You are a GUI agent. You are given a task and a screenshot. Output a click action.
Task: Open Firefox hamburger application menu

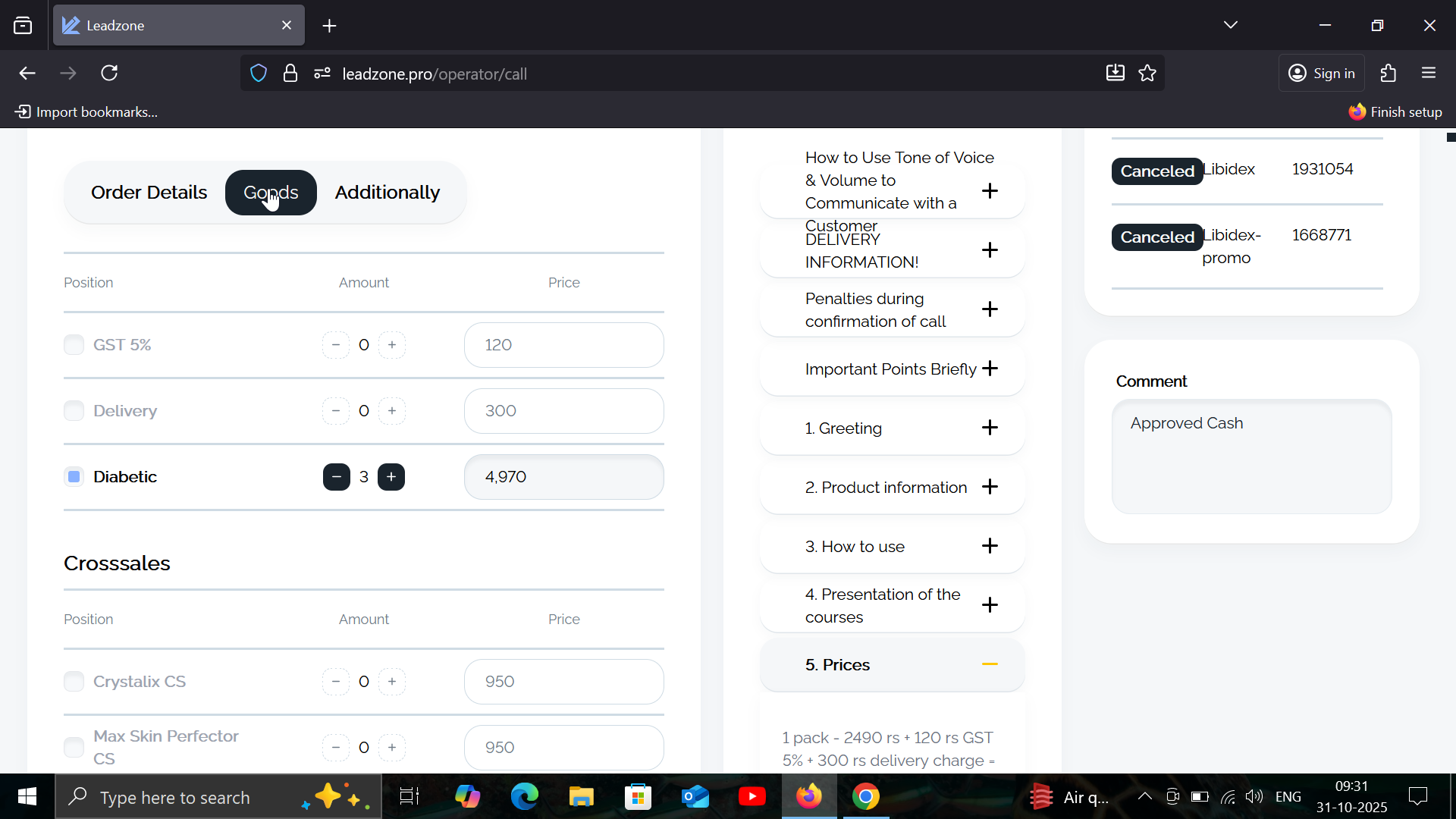[x=1429, y=74]
